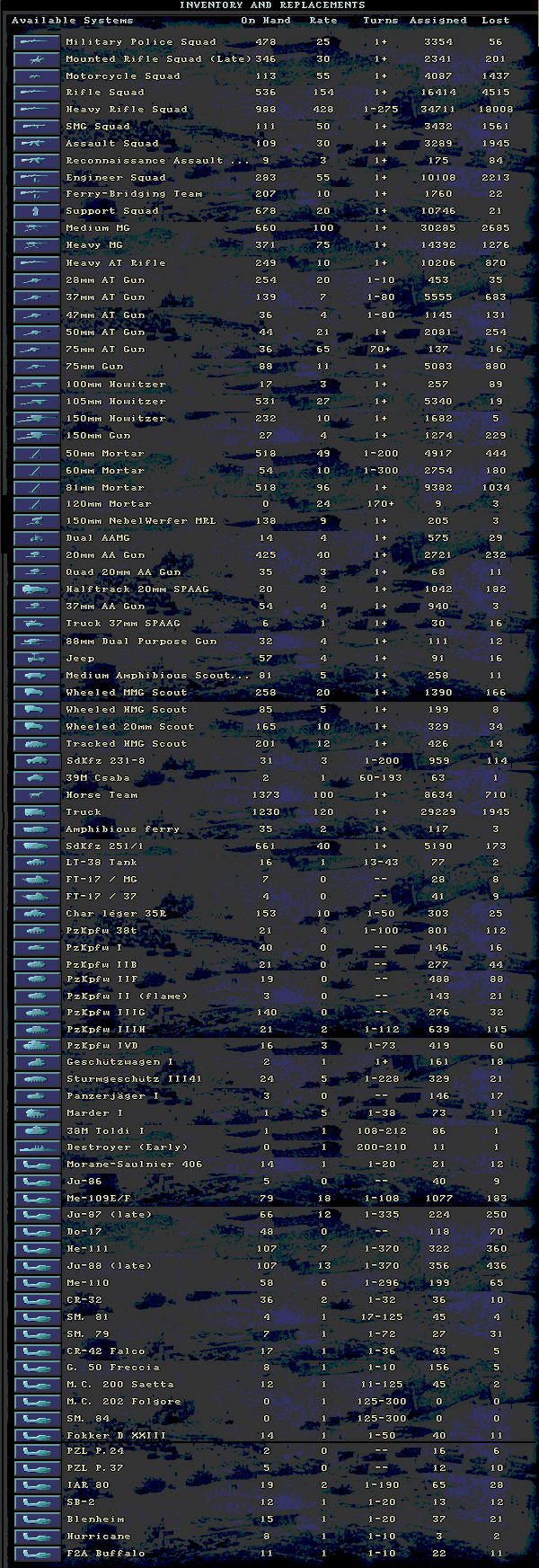Select the 'Reconnaissance Assault ...' entry
539x1568 pixels.
[157, 161]
